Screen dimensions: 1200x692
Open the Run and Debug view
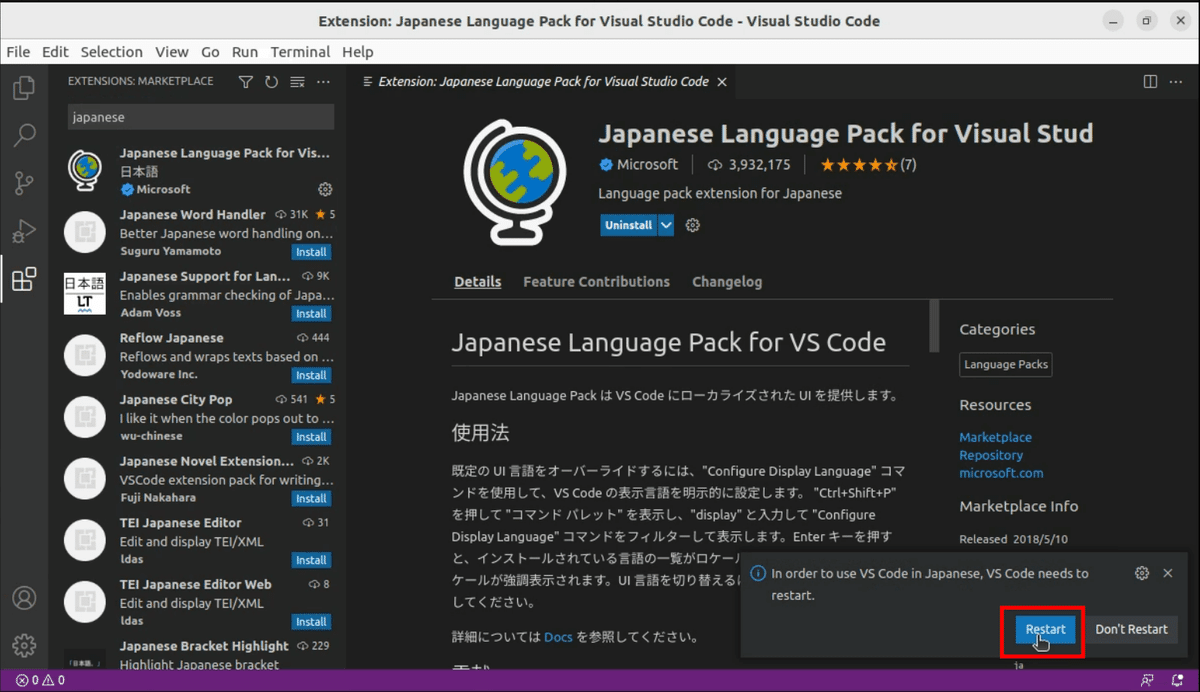[x=24, y=231]
